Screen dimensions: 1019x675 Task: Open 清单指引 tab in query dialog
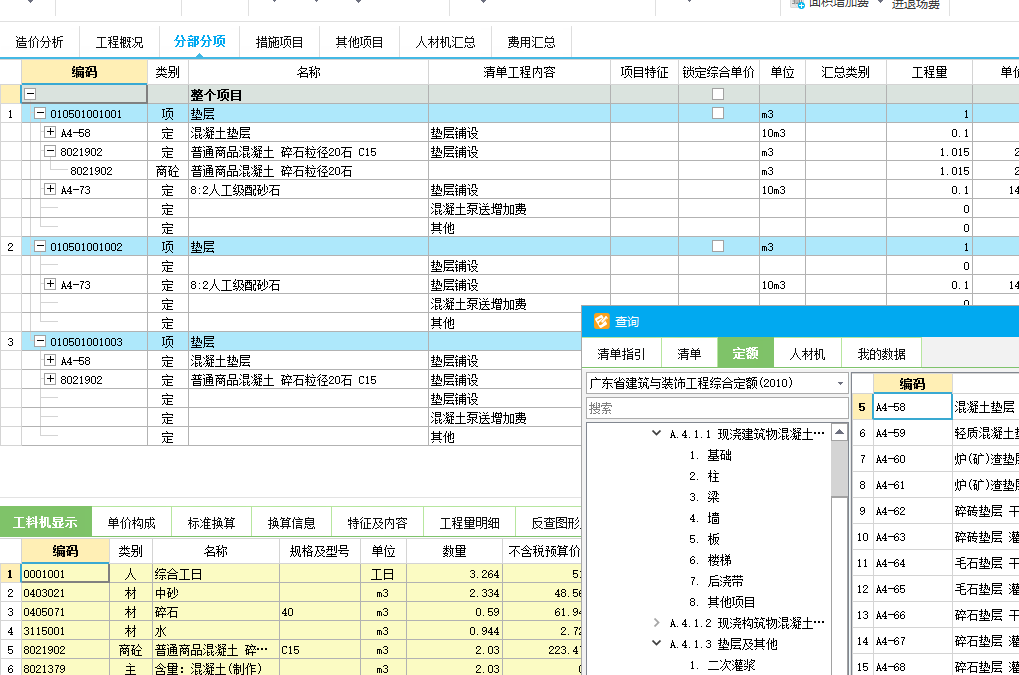click(621, 354)
